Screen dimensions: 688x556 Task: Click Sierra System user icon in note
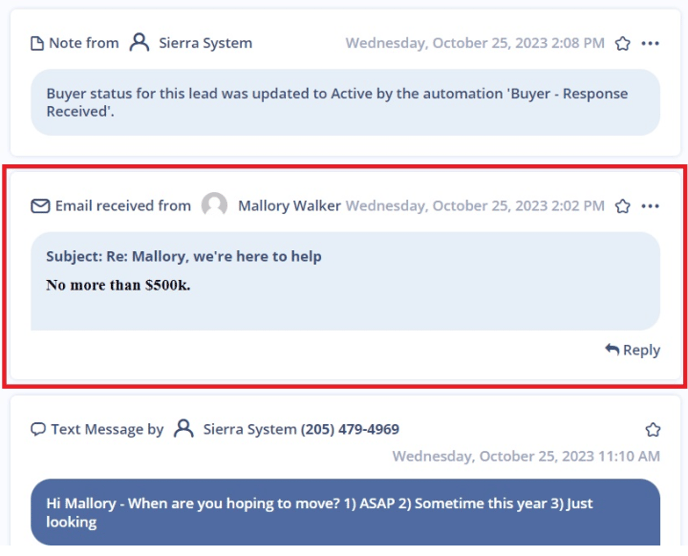[139, 43]
